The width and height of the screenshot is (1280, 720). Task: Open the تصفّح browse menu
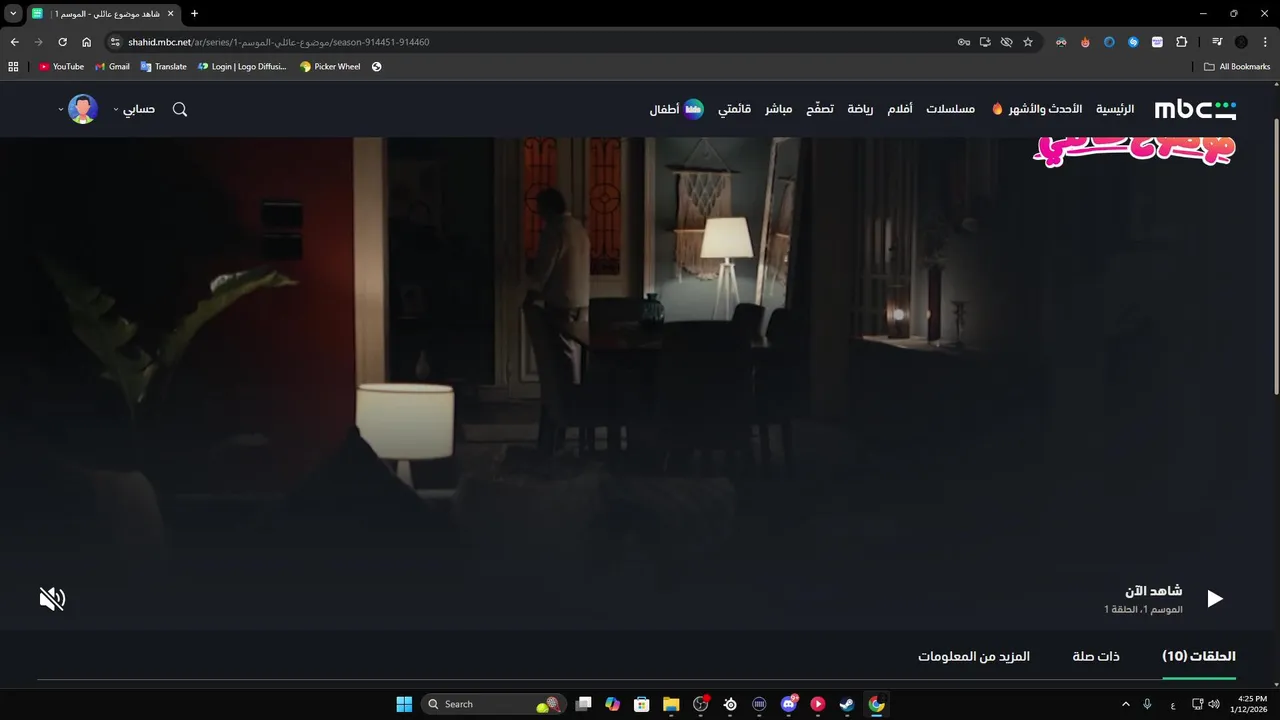[x=820, y=109]
